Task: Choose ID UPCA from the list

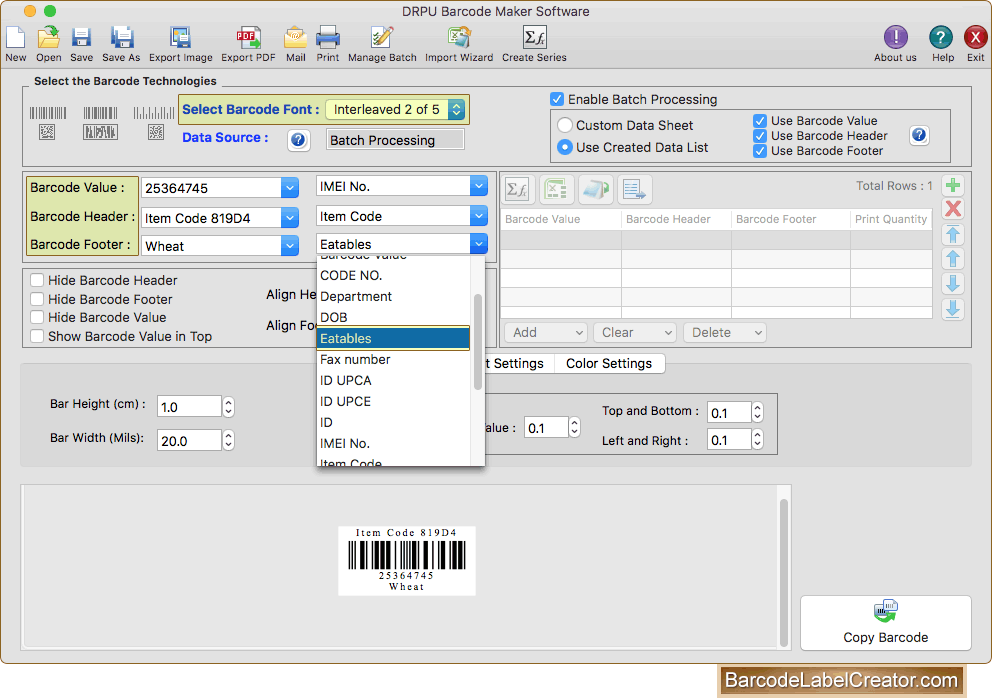Action: pos(394,380)
